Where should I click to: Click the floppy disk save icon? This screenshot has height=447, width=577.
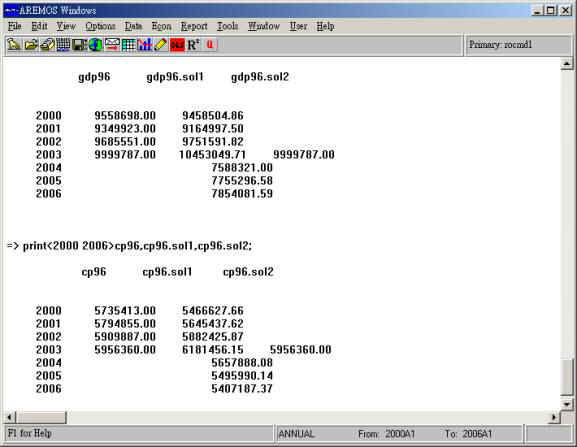[79, 45]
